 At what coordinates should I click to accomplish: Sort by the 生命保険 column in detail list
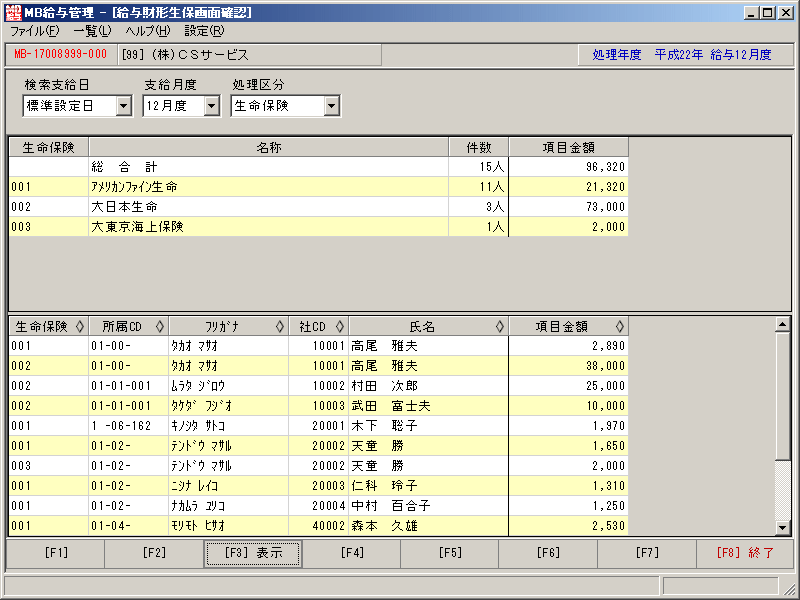pos(49,327)
